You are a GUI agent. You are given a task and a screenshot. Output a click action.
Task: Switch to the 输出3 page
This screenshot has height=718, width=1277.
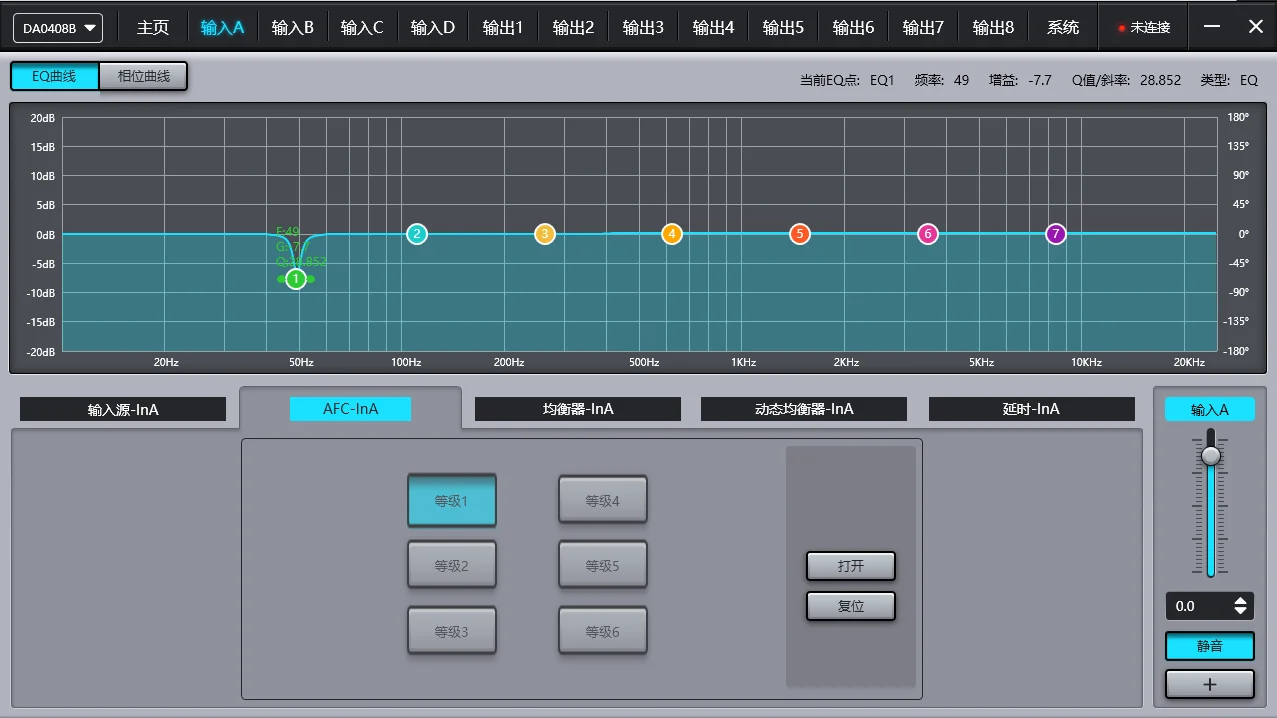click(x=643, y=27)
